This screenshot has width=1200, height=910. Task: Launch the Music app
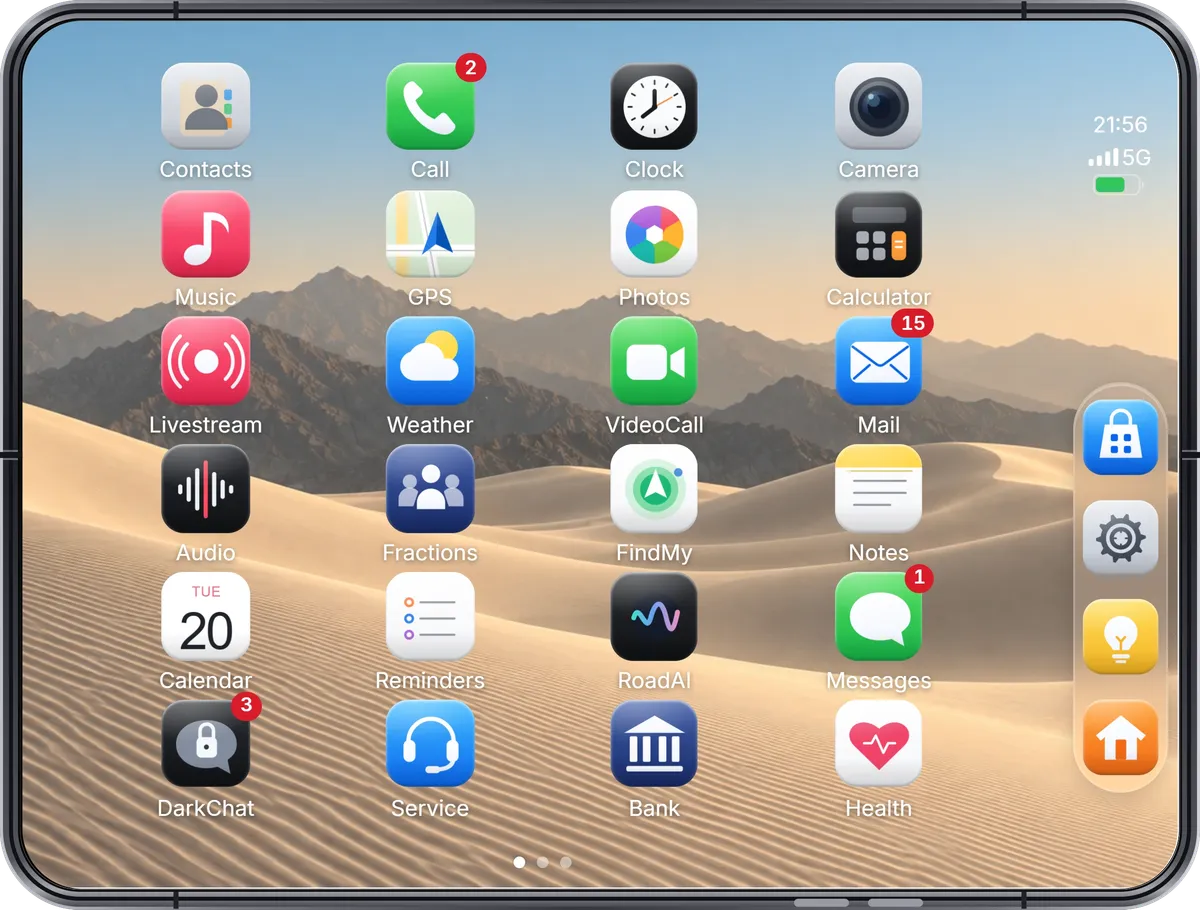205,235
